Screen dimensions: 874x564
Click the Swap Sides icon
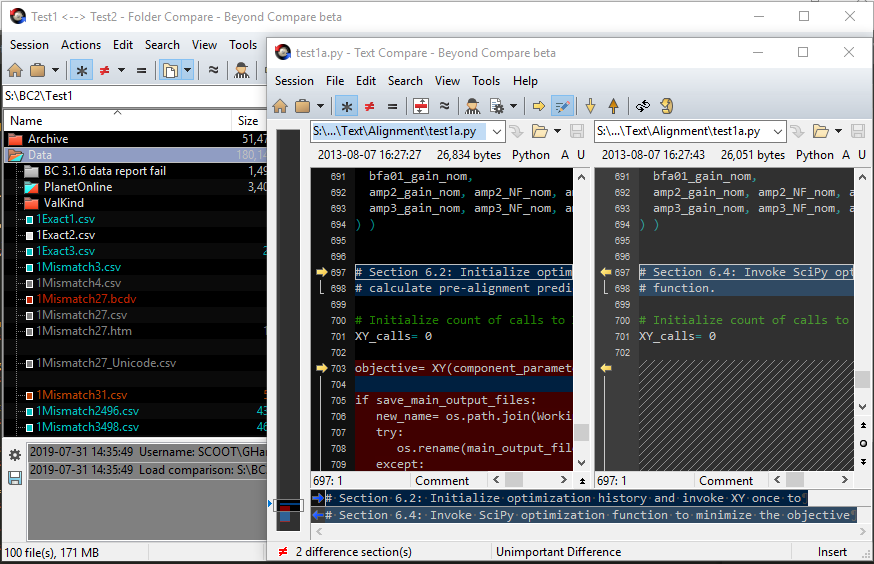[642, 106]
